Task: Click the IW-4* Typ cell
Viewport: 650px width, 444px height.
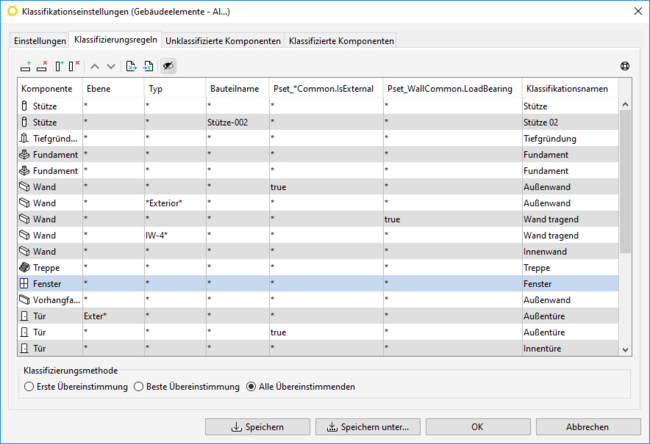Action: (x=175, y=235)
